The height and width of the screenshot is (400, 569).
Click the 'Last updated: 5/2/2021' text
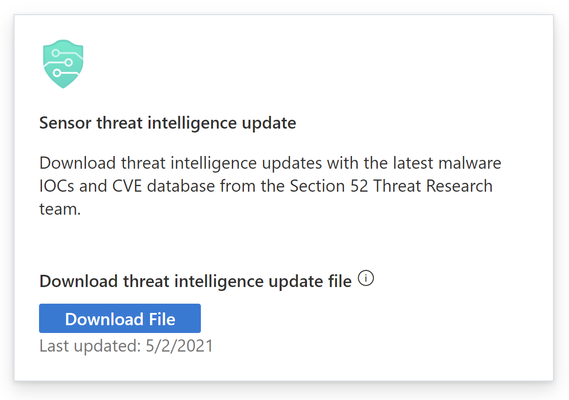(x=126, y=346)
